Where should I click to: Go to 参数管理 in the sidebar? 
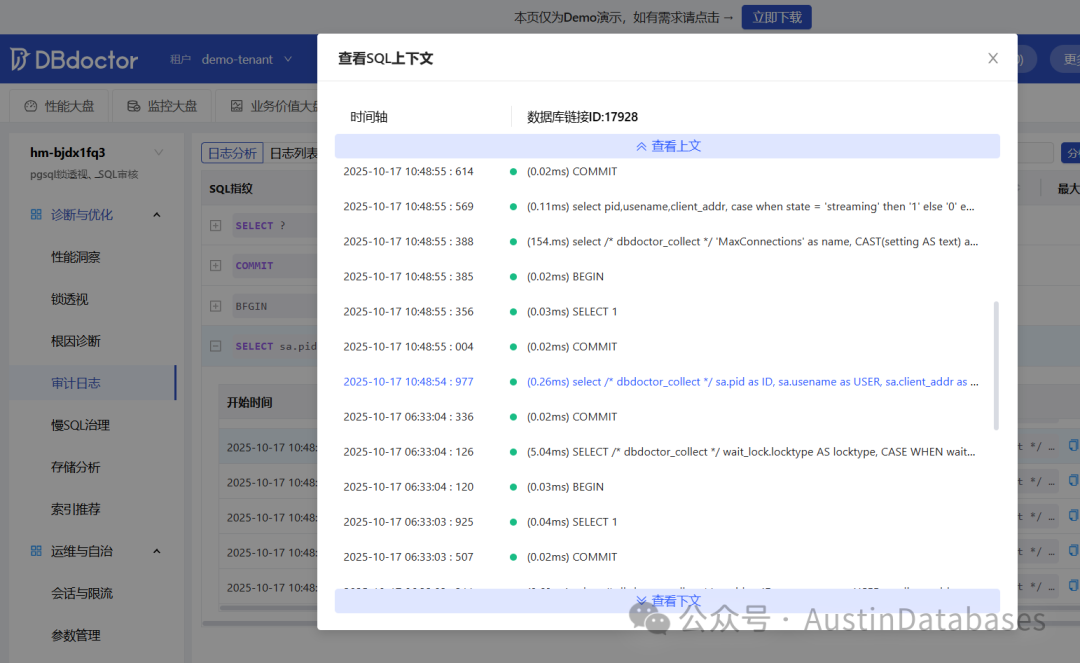(76, 635)
